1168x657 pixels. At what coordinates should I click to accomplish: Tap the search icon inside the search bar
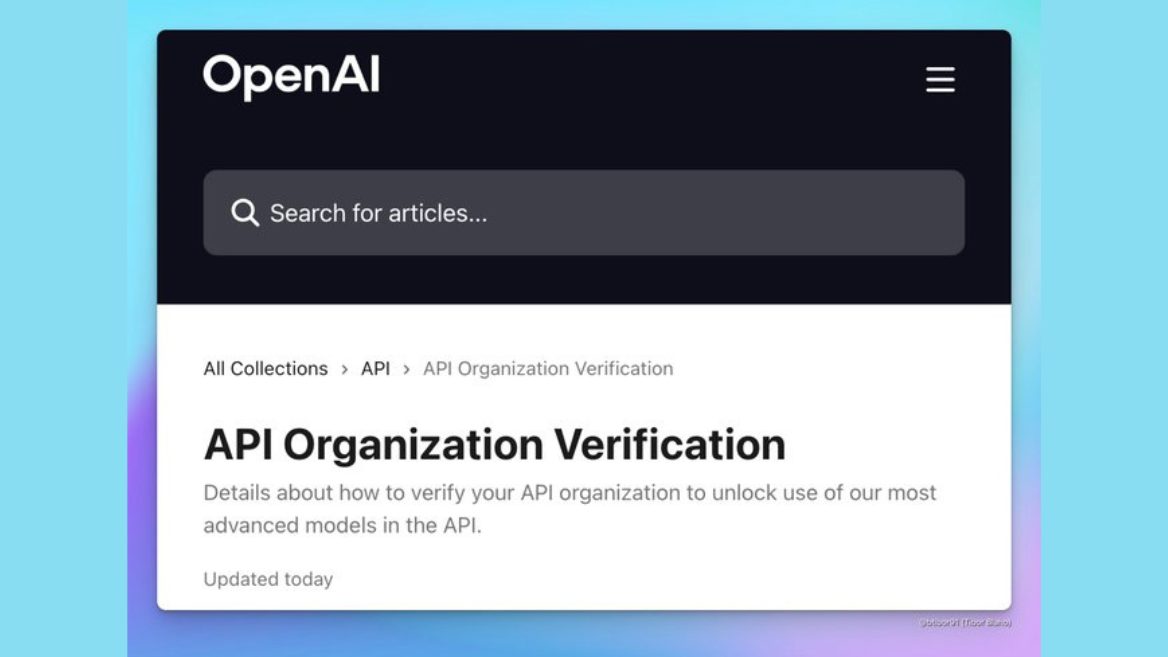coord(244,212)
